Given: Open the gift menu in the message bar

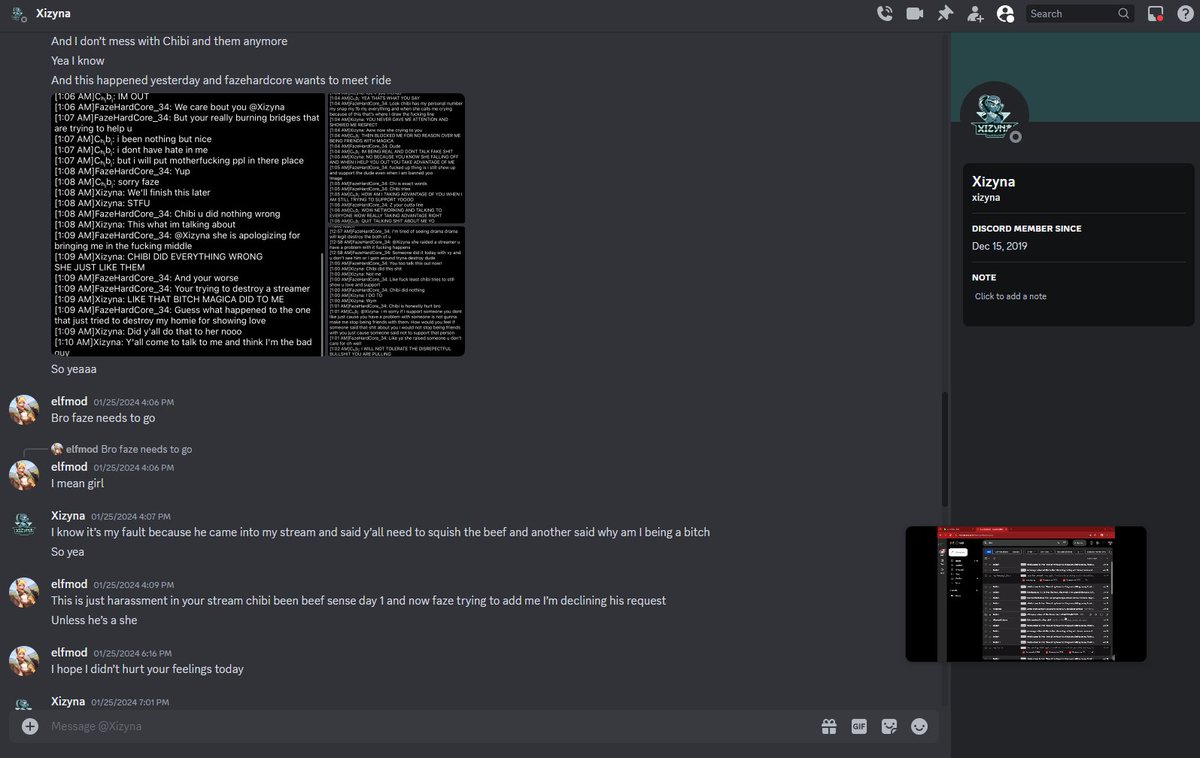Looking at the screenshot, I should (829, 726).
